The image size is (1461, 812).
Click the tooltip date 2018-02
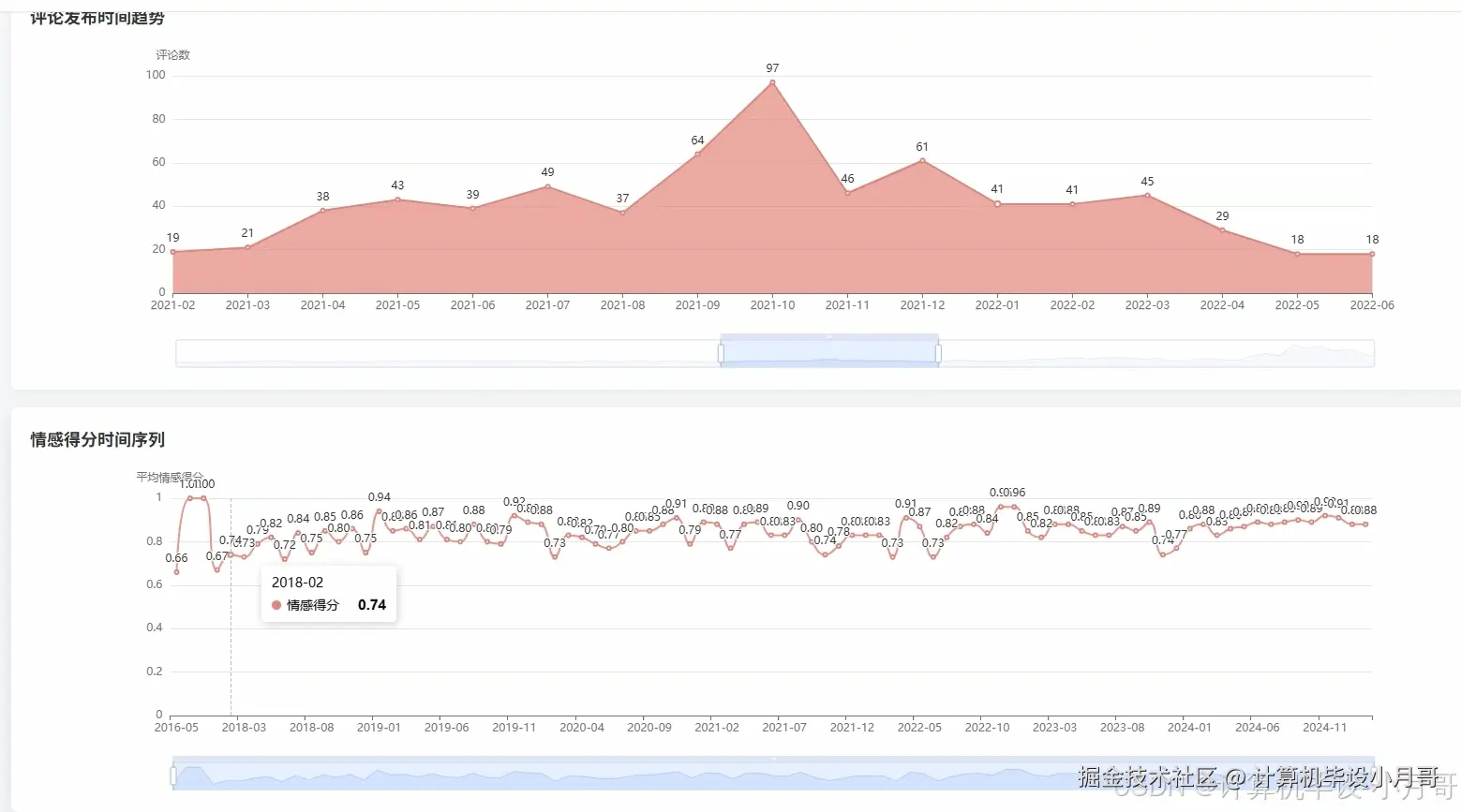(297, 582)
